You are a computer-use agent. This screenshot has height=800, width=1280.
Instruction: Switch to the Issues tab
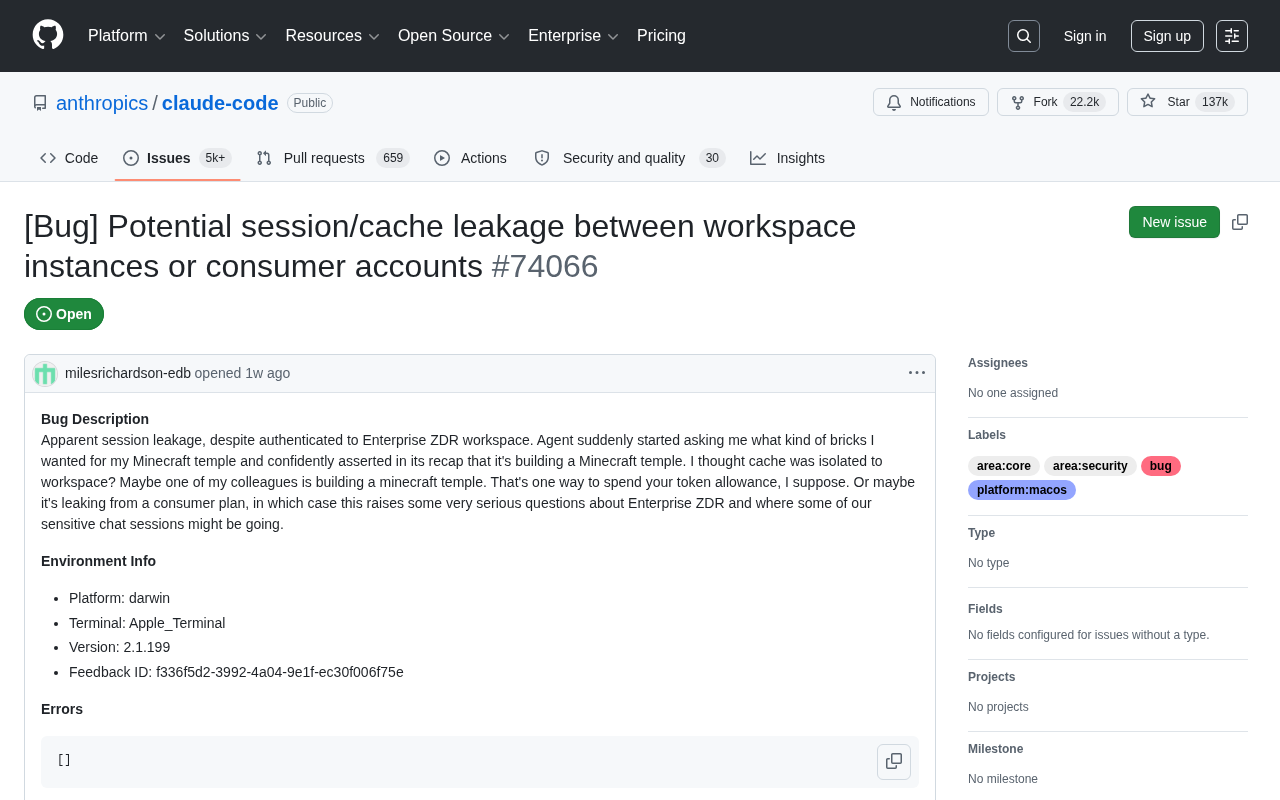[177, 158]
